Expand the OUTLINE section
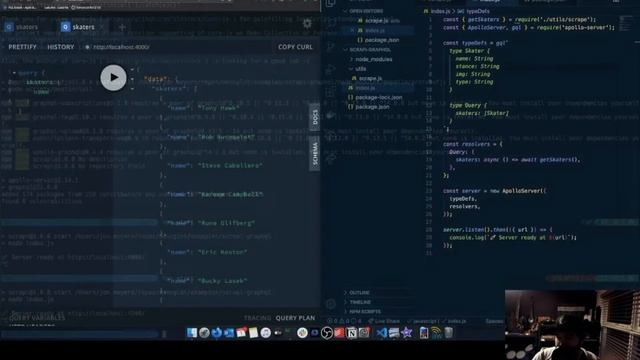The height and width of the screenshot is (360, 640). (357, 293)
